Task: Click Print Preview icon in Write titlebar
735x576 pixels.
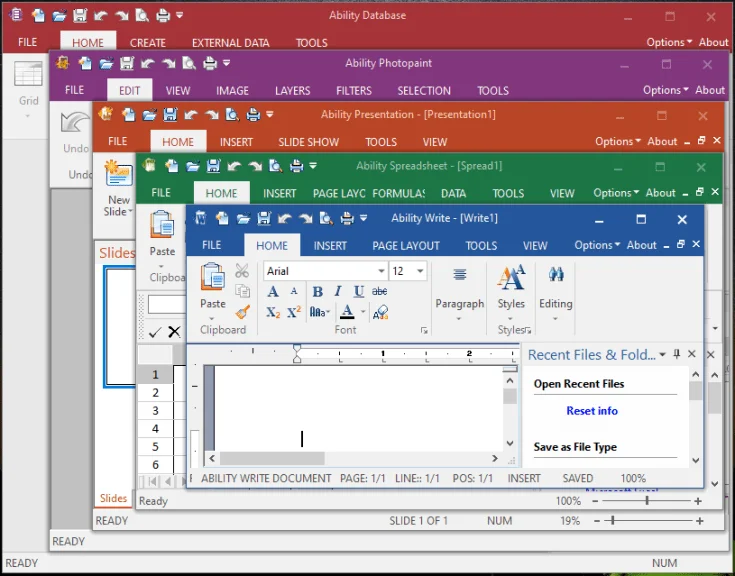Action: (326, 218)
